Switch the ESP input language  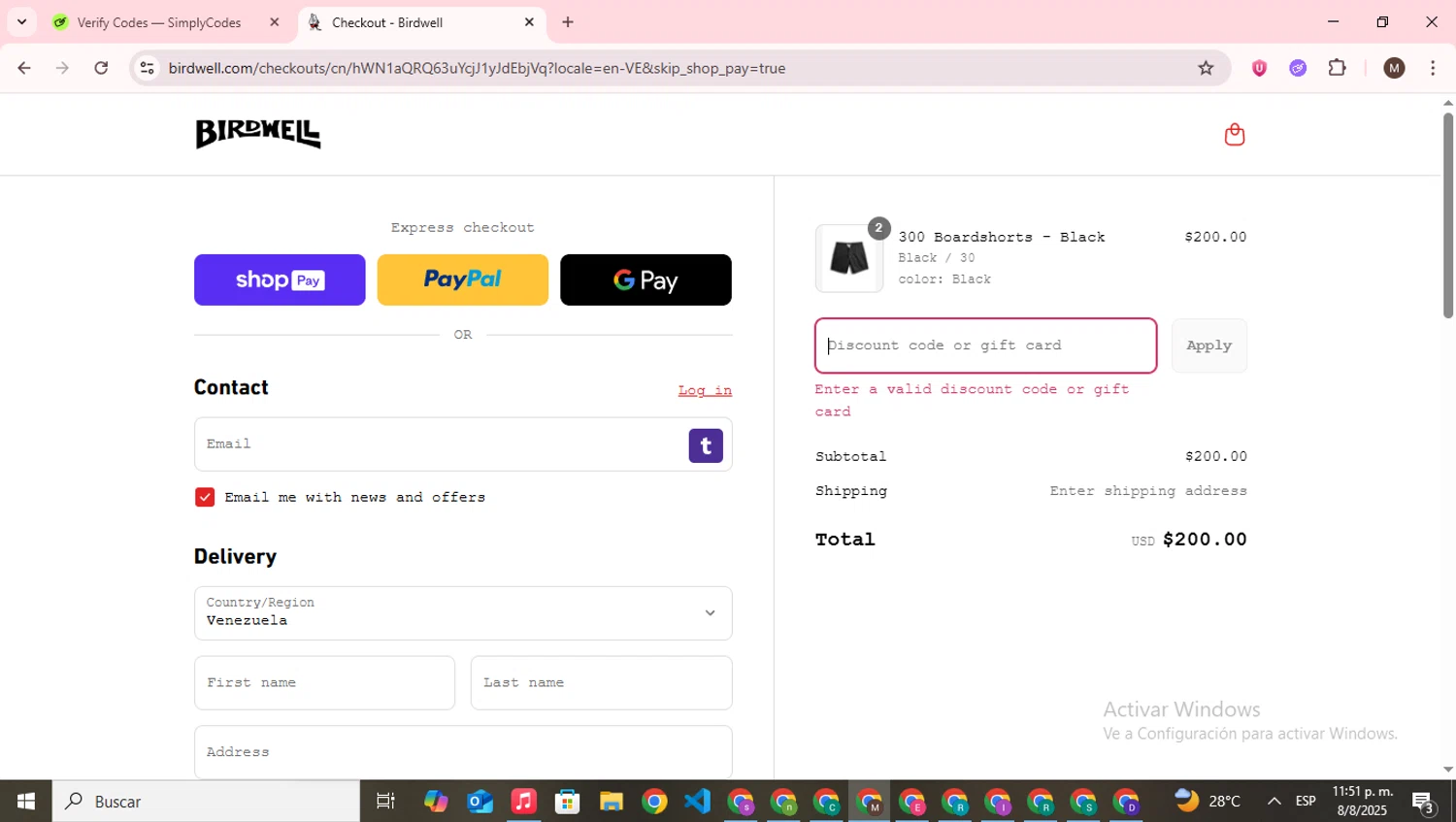[x=1306, y=802]
